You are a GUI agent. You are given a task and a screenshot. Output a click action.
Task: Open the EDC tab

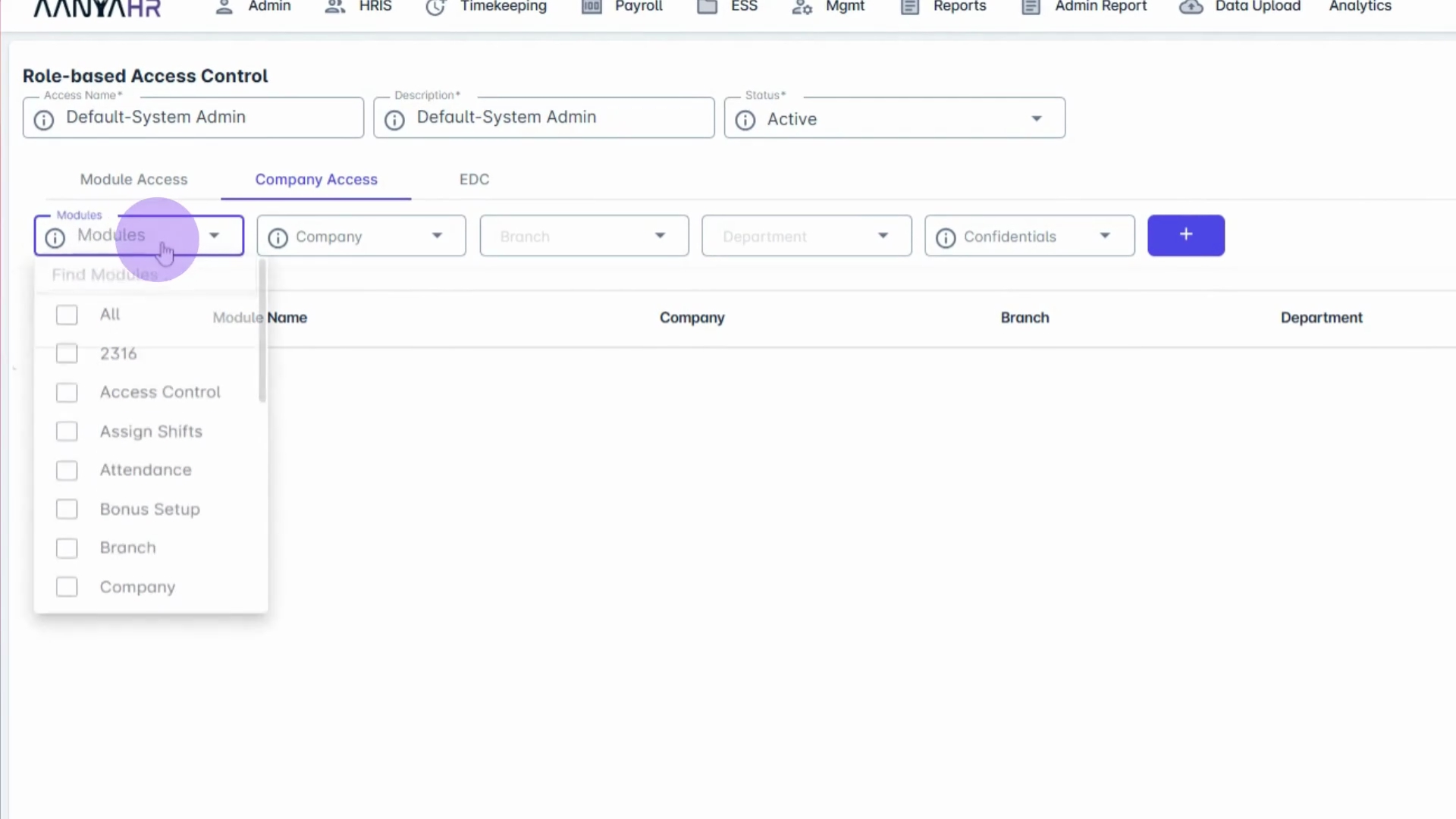(x=474, y=180)
